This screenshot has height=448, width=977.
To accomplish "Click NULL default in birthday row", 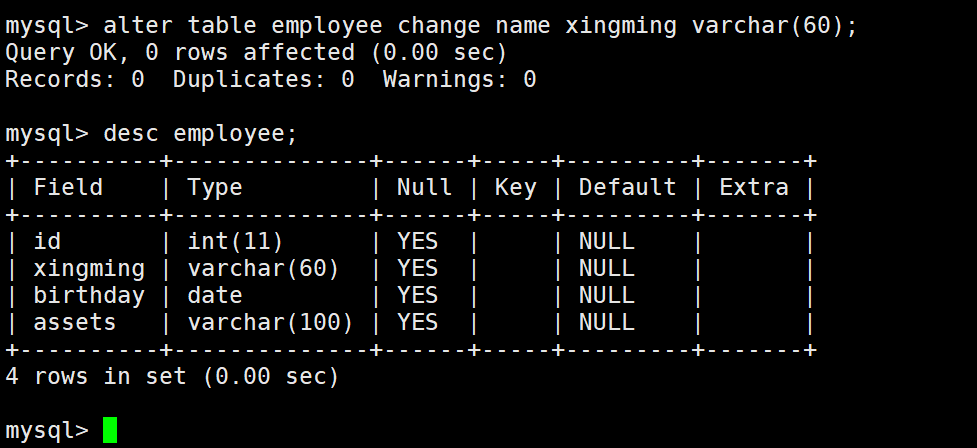I will 607,295.
